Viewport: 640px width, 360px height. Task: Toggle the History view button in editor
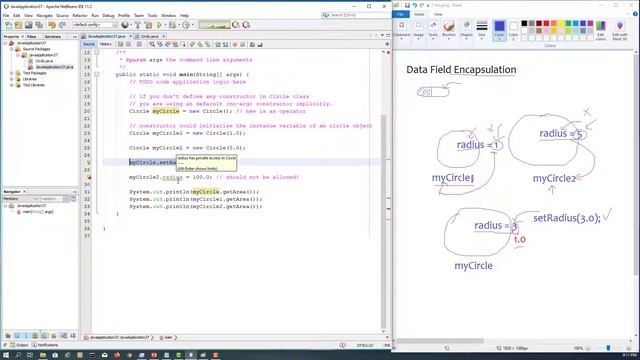point(105,44)
